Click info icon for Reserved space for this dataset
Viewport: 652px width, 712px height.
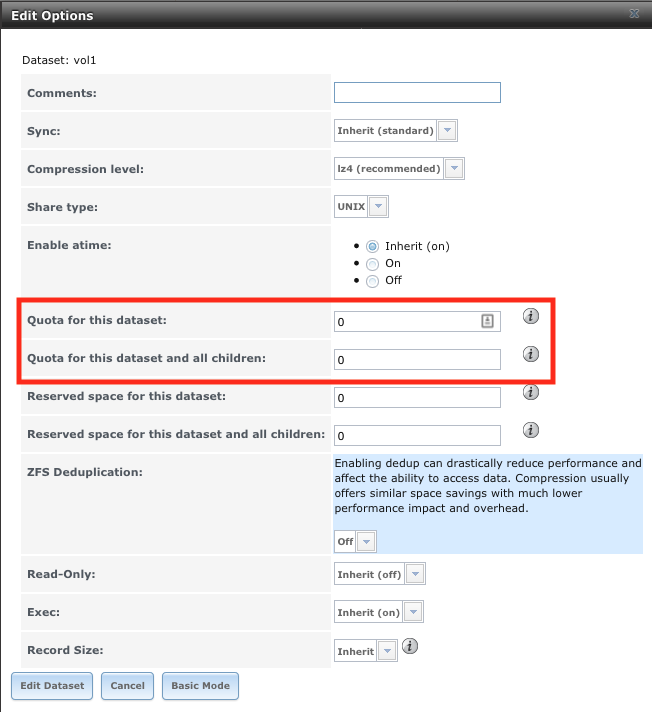530,392
